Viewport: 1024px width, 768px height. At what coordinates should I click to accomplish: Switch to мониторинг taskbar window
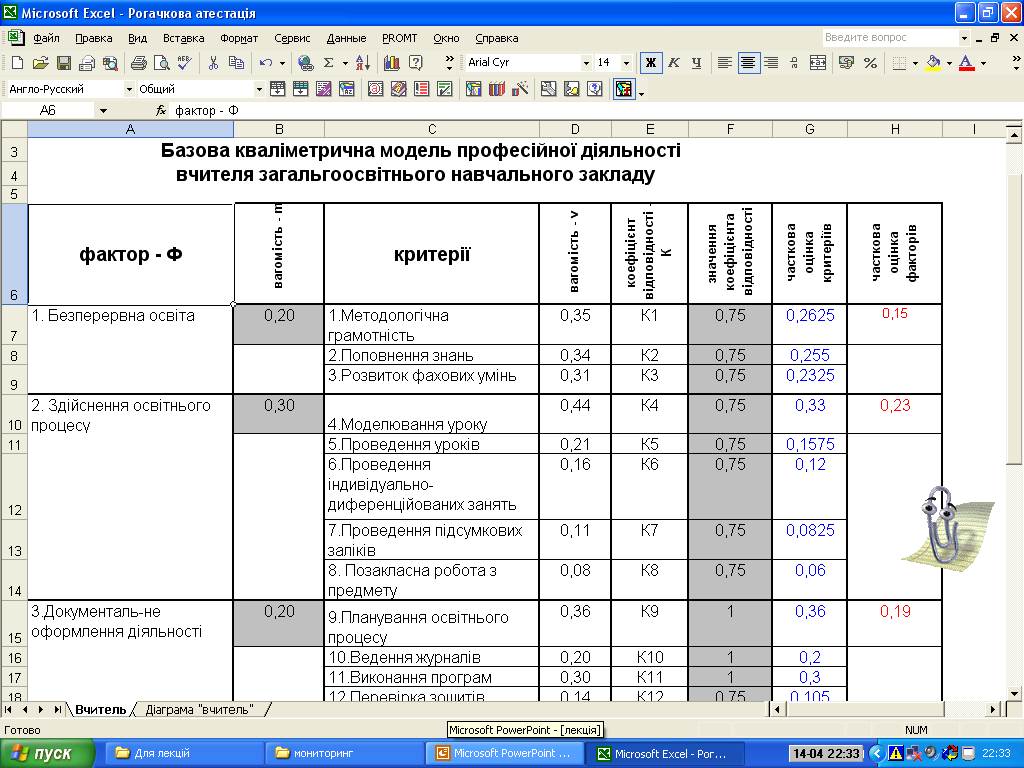[343, 753]
